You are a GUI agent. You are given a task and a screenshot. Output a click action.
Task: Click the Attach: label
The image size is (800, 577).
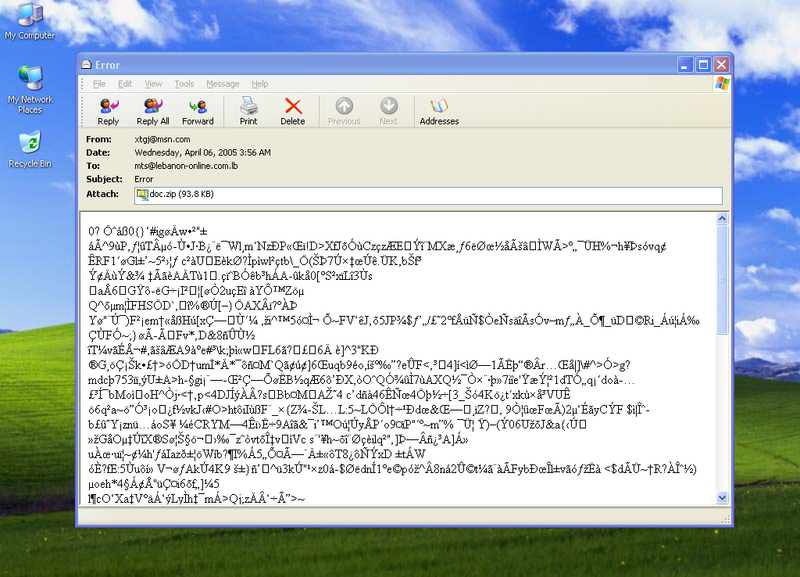pos(102,194)
